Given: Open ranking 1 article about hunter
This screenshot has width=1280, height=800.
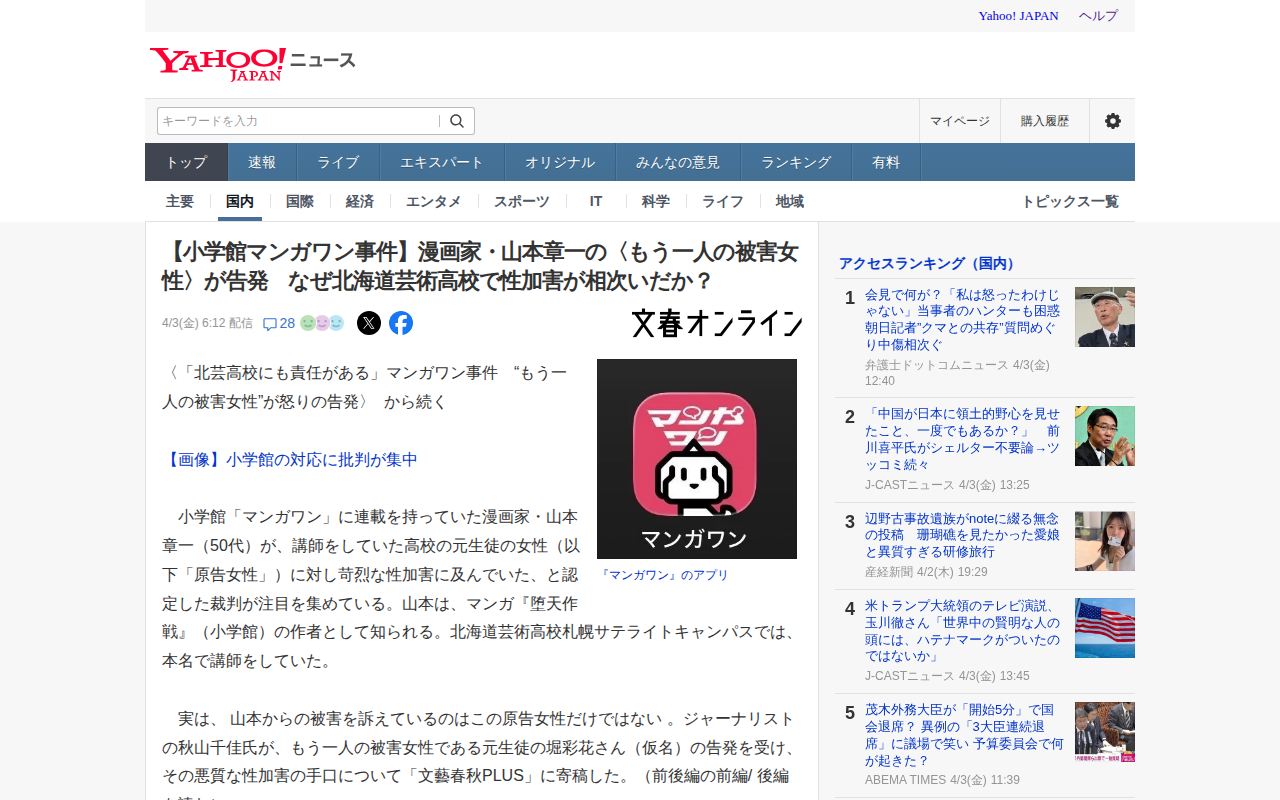Looking at the screenshot, I should pyautogui.click(x=962, y=320).
